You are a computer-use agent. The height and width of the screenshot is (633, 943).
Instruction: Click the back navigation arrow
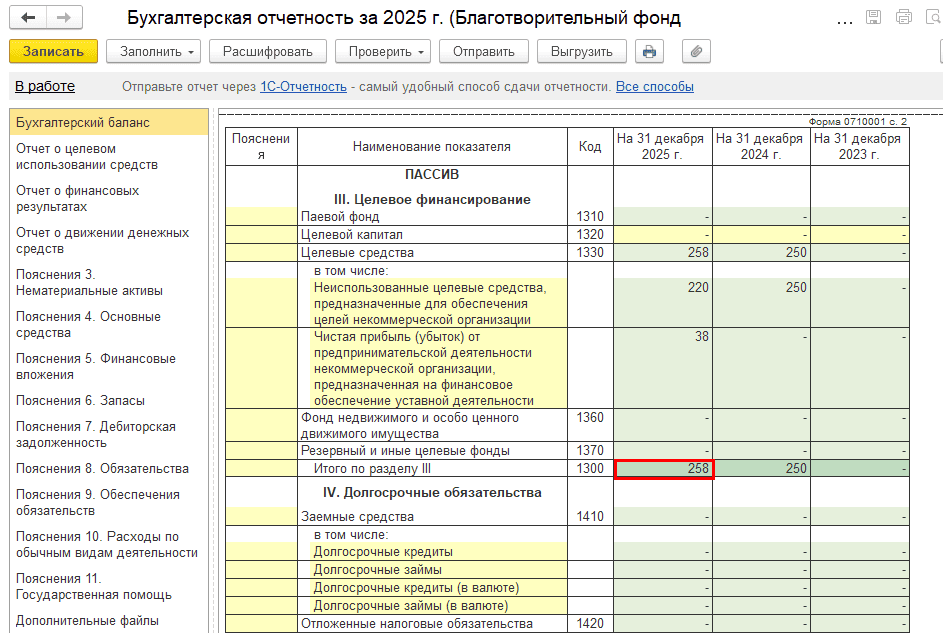tap(28, 18)
